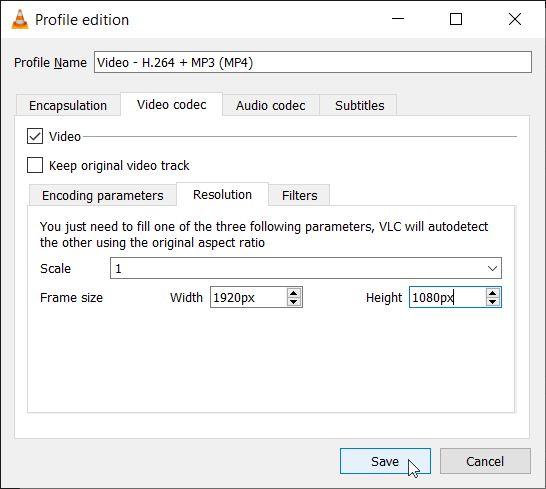Increase Height with the up arrow
The width and height of the screenshot is (546, 489).
(x=492, y=293)
